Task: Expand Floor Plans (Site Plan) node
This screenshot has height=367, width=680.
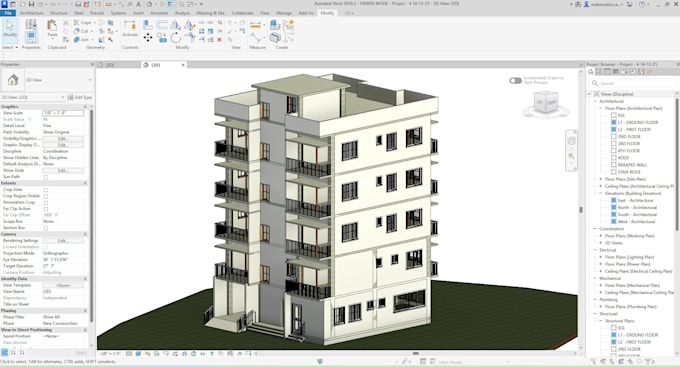Action: tap(601, 179)
